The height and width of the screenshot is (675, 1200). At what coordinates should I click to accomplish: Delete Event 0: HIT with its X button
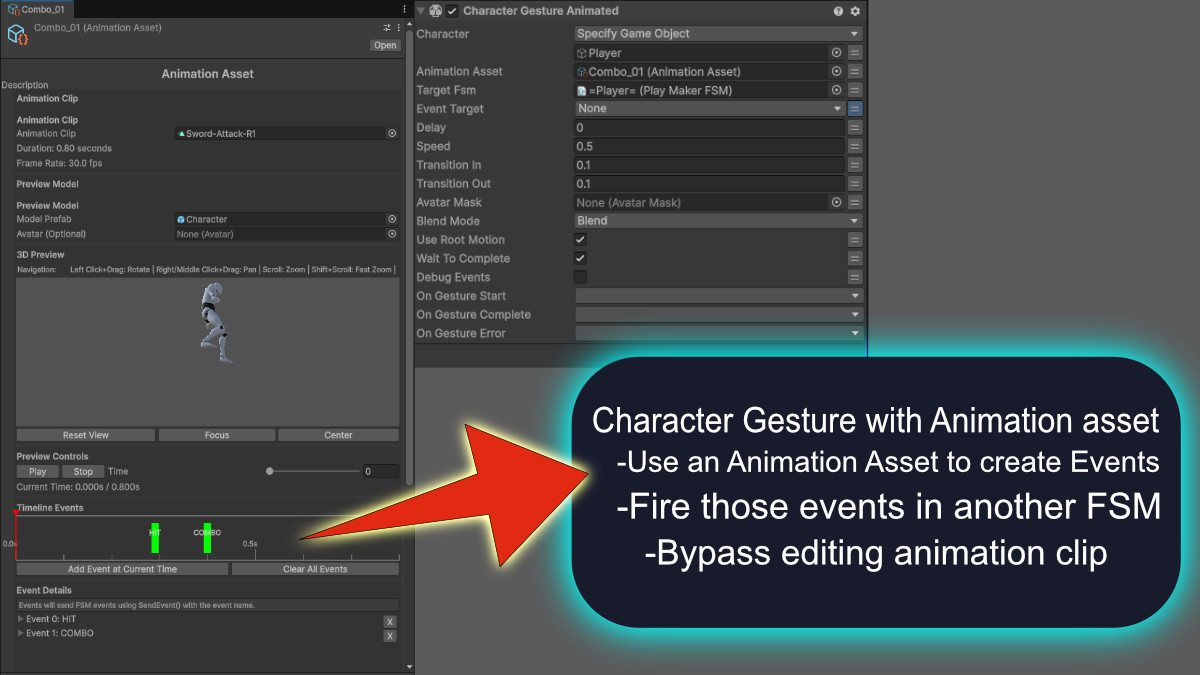click(390, 621)
